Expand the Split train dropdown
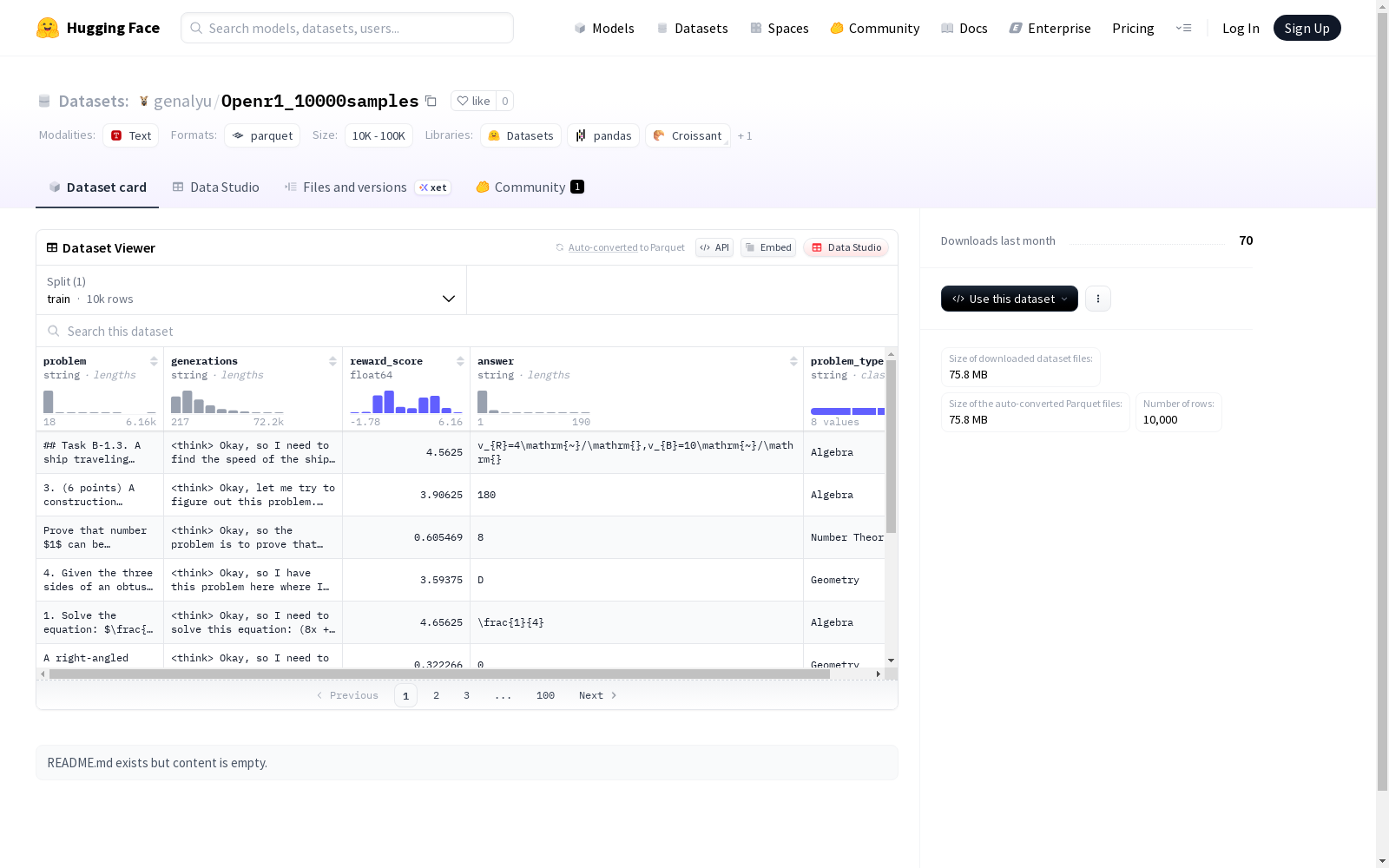Image resolution: width=1389 pixels, height=868 pixels. (252, 290)
